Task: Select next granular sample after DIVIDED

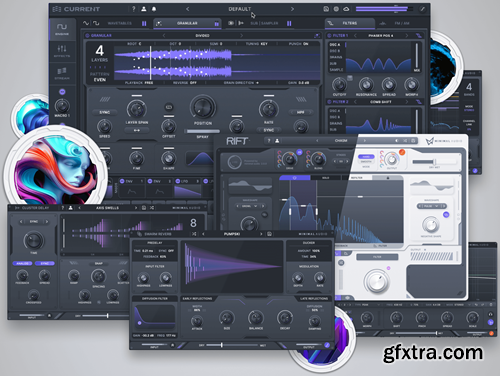Action: coord(241,35)
